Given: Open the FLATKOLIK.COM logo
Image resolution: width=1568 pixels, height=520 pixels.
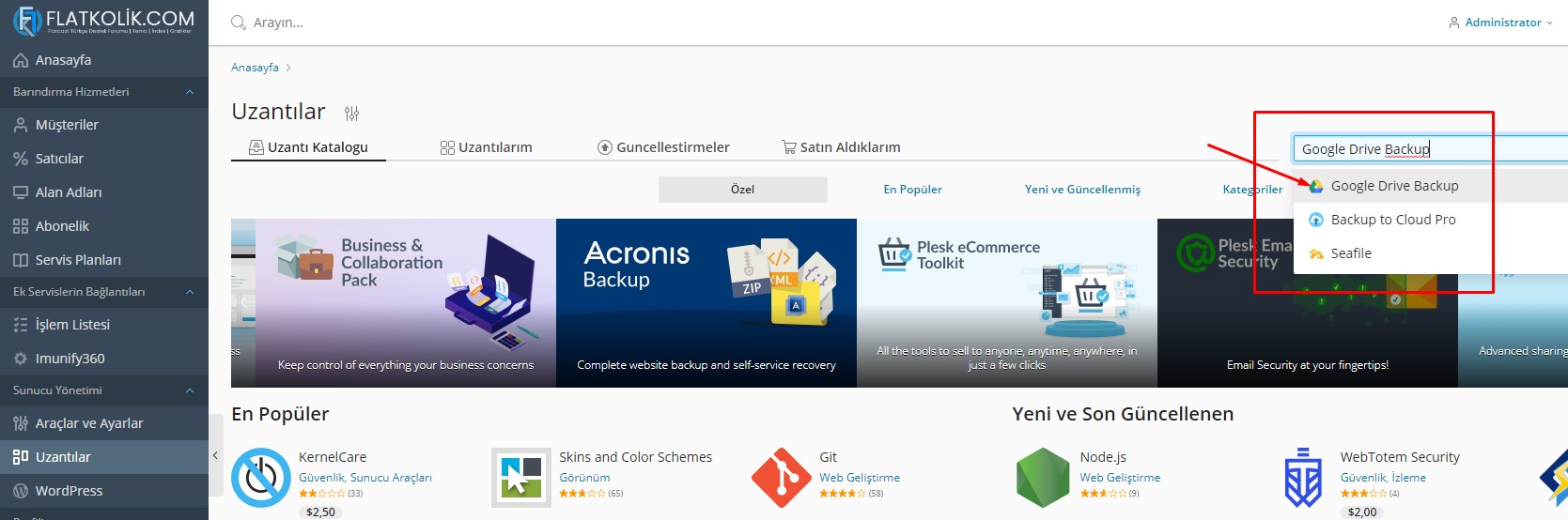Looking at the screenshot, I should click(x=103, y=21).
